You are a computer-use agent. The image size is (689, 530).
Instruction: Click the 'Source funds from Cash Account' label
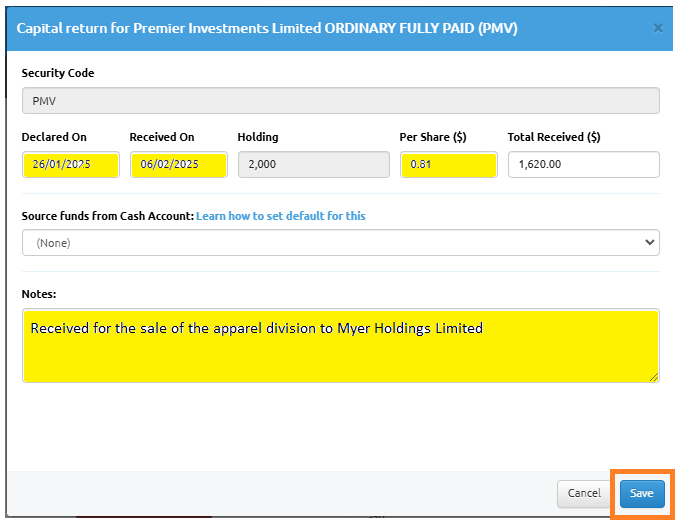pyautogui.click(x=108, y=216)
